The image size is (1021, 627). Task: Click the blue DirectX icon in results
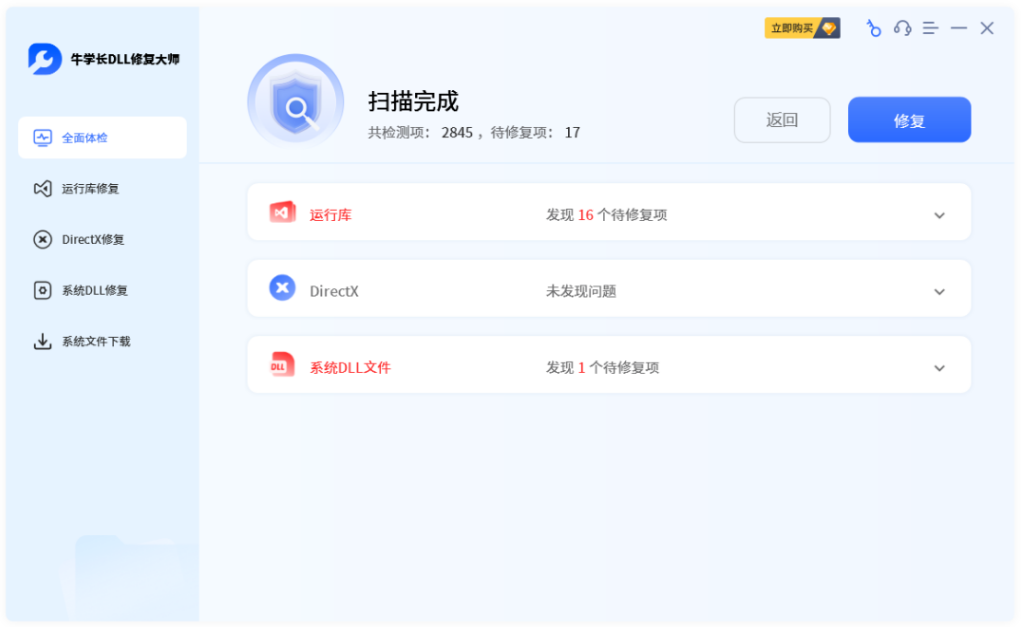282,289
